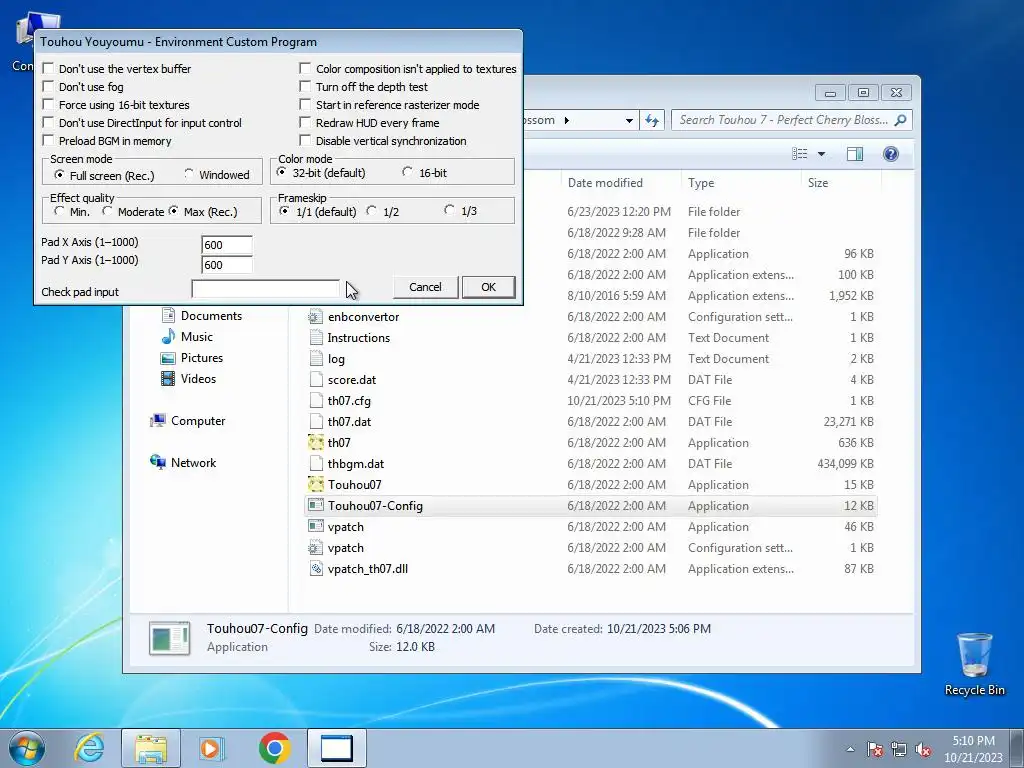Screen dimensions: 1024x768
Task: Select the thbgm.dat file icon
Action: coord(316,464)
